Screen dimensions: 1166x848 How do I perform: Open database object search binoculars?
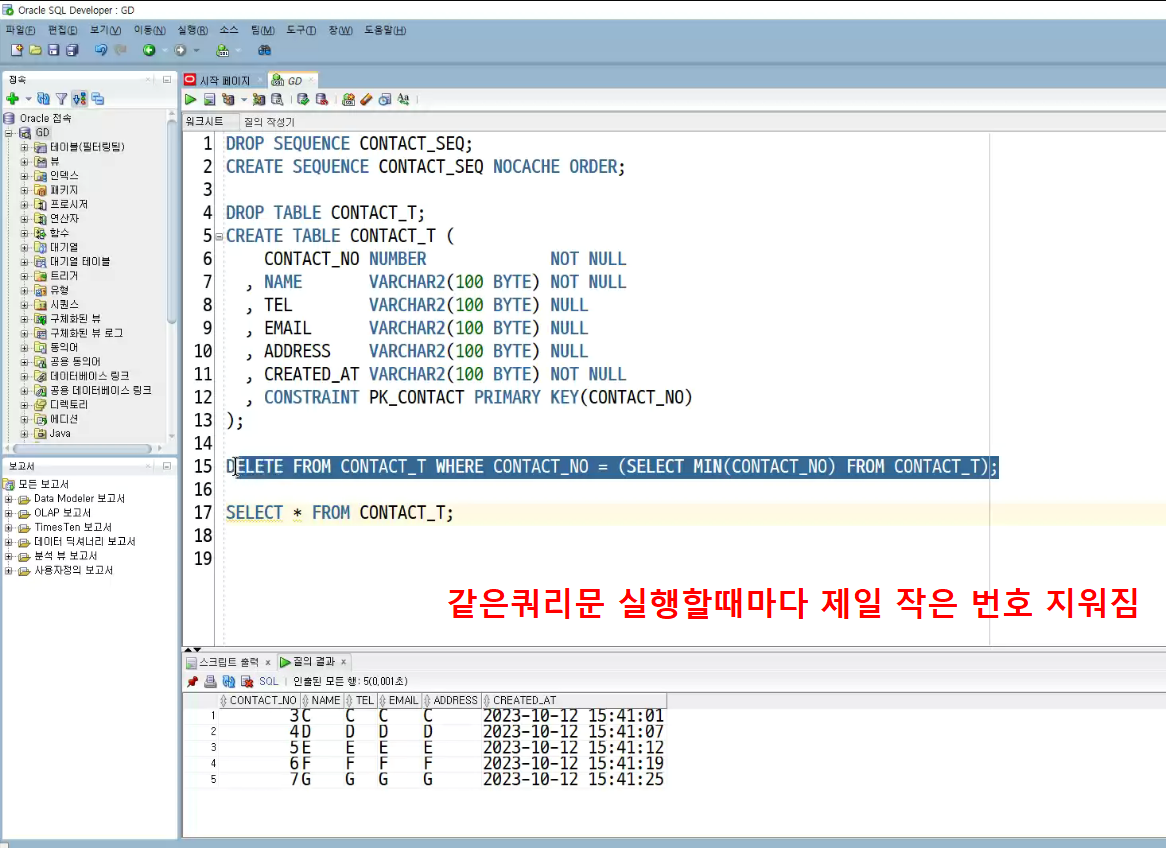[264, 50]
